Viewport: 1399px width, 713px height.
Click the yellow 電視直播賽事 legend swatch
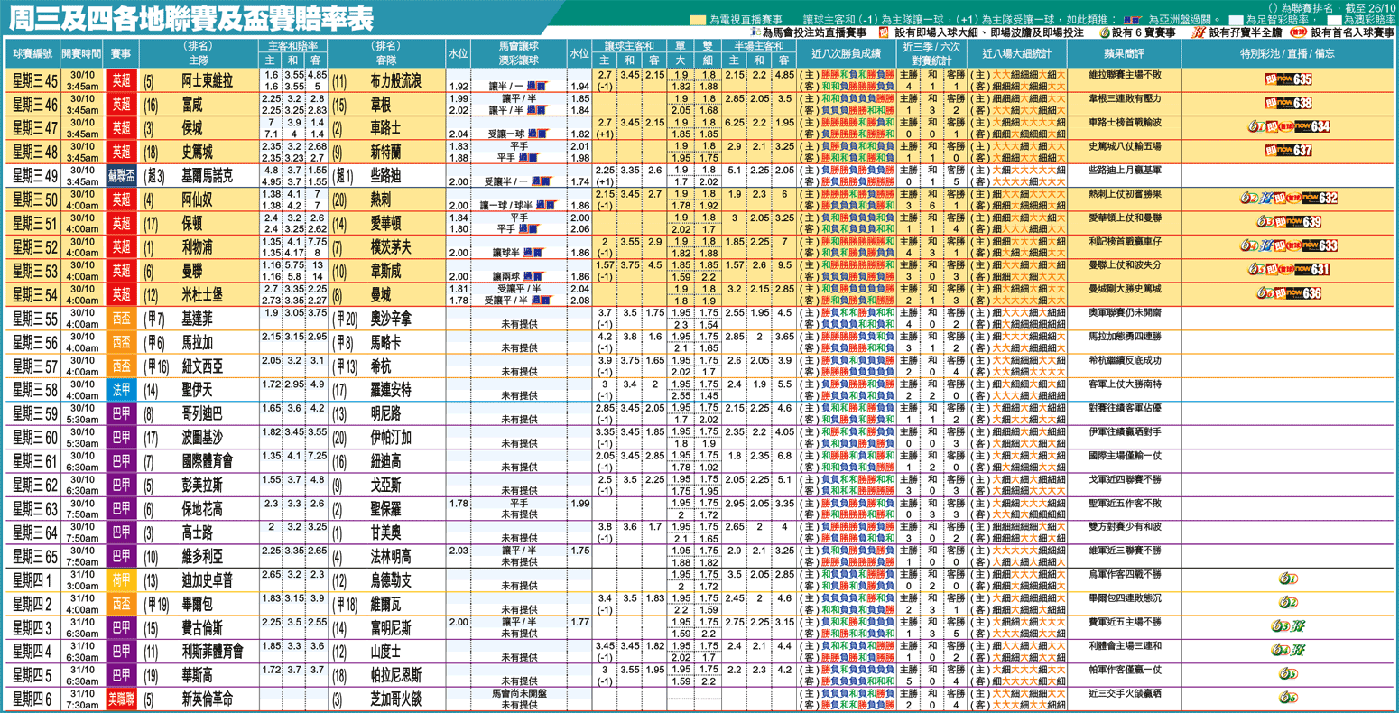coord(697,20)
